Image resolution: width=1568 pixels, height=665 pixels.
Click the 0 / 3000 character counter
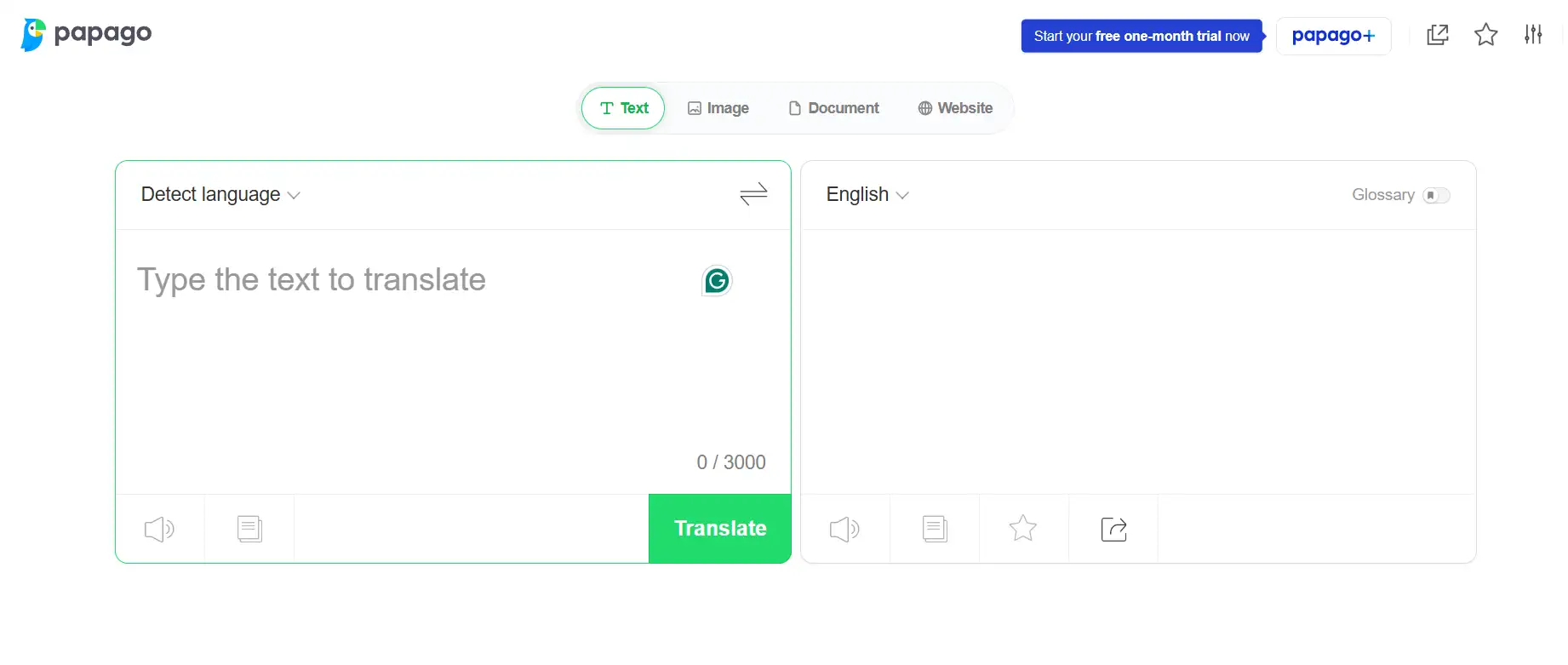tap(731, 462)
